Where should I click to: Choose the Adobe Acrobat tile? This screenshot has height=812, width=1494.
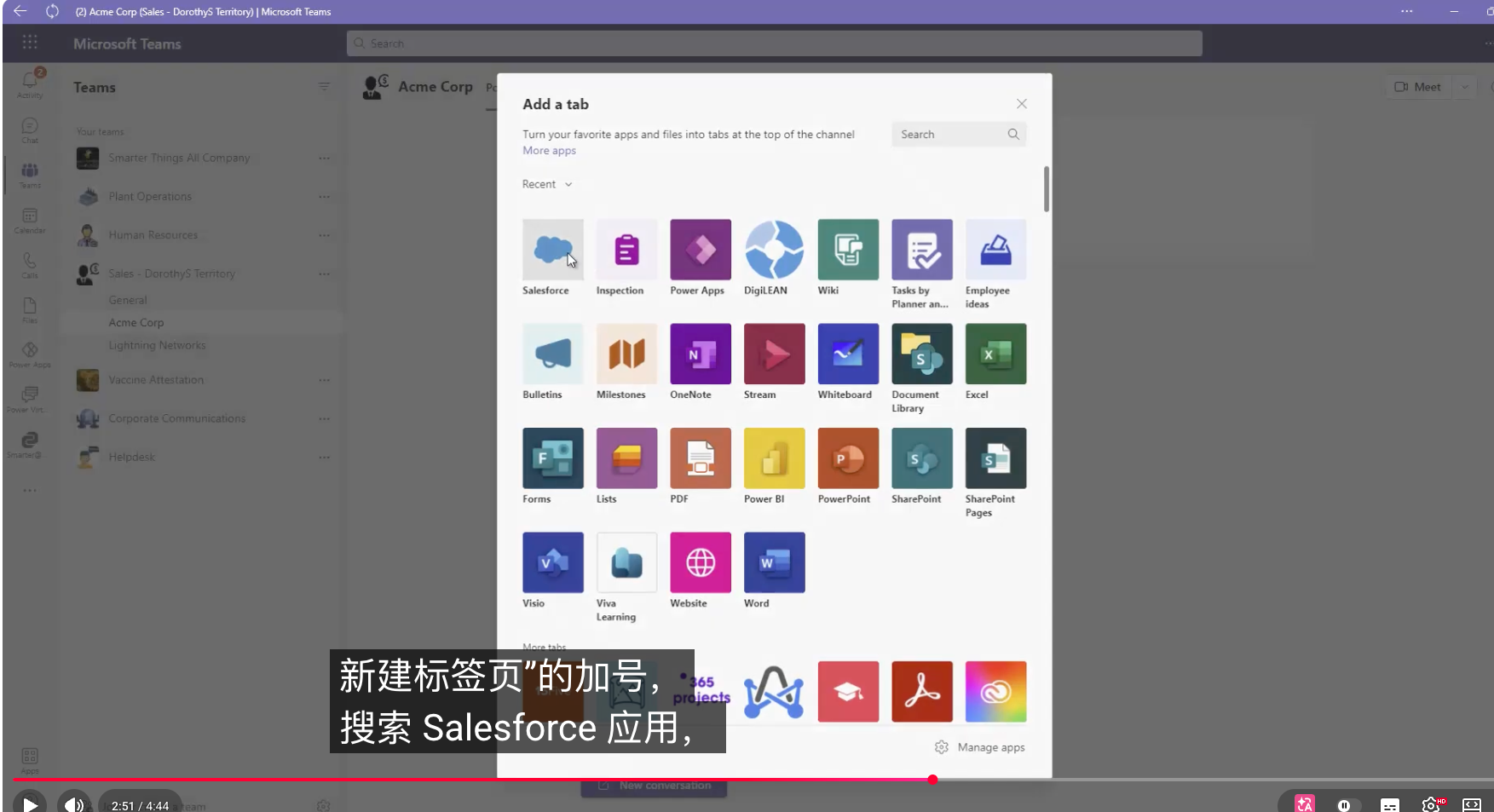(922, 692)
